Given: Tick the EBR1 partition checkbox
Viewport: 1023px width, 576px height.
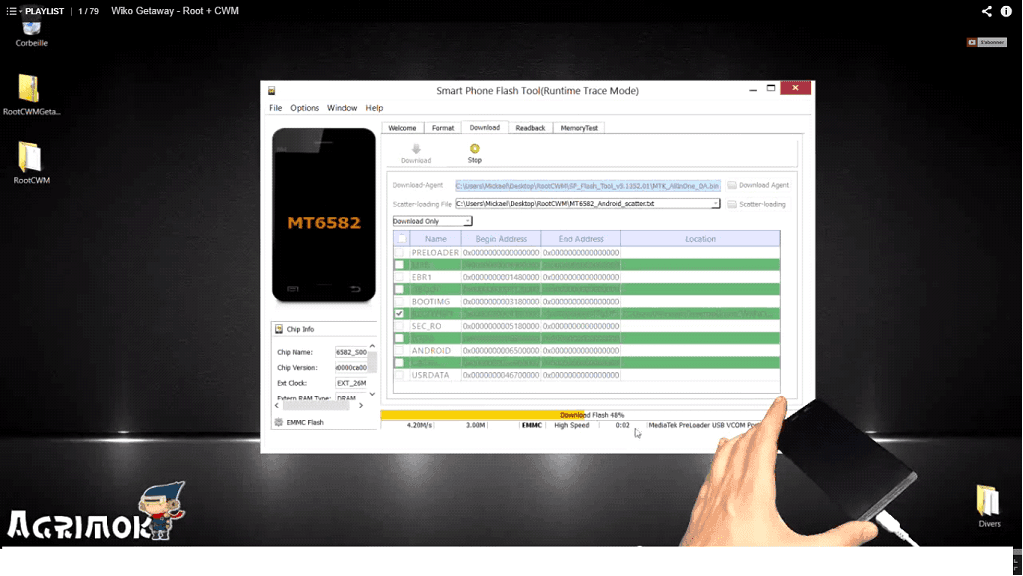Looking at the screenshot, I should [399, 277].
